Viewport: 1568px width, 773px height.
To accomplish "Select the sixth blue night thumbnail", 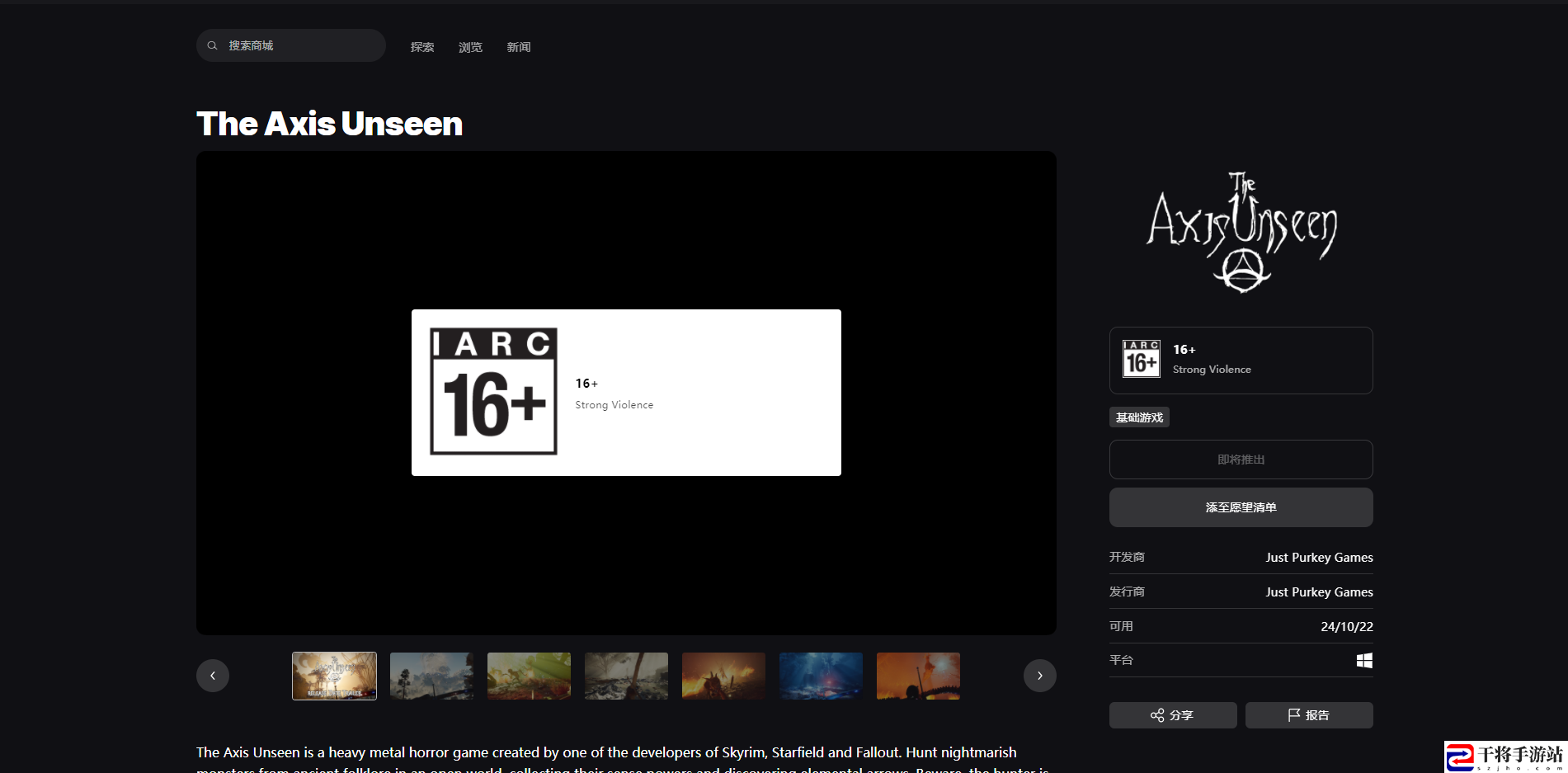I will click(x=821, y=676).
